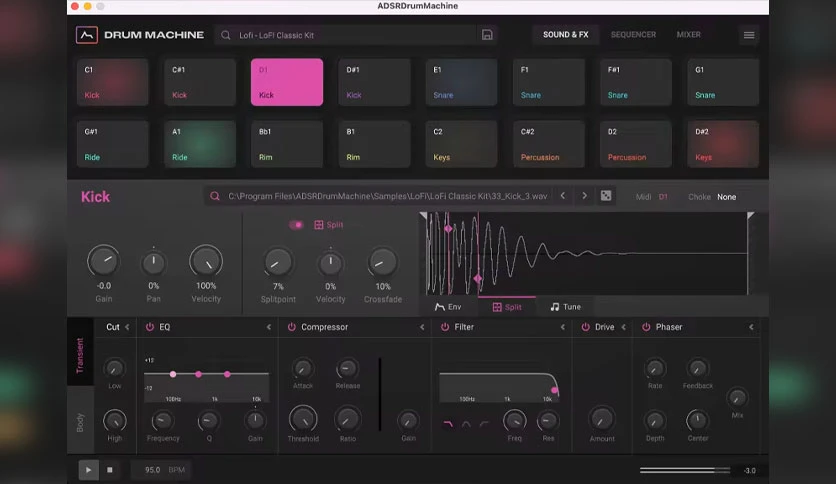The image size is (836, 484).
Task: Trigger the C1 Kick pad
Action: tap(112, 82)
